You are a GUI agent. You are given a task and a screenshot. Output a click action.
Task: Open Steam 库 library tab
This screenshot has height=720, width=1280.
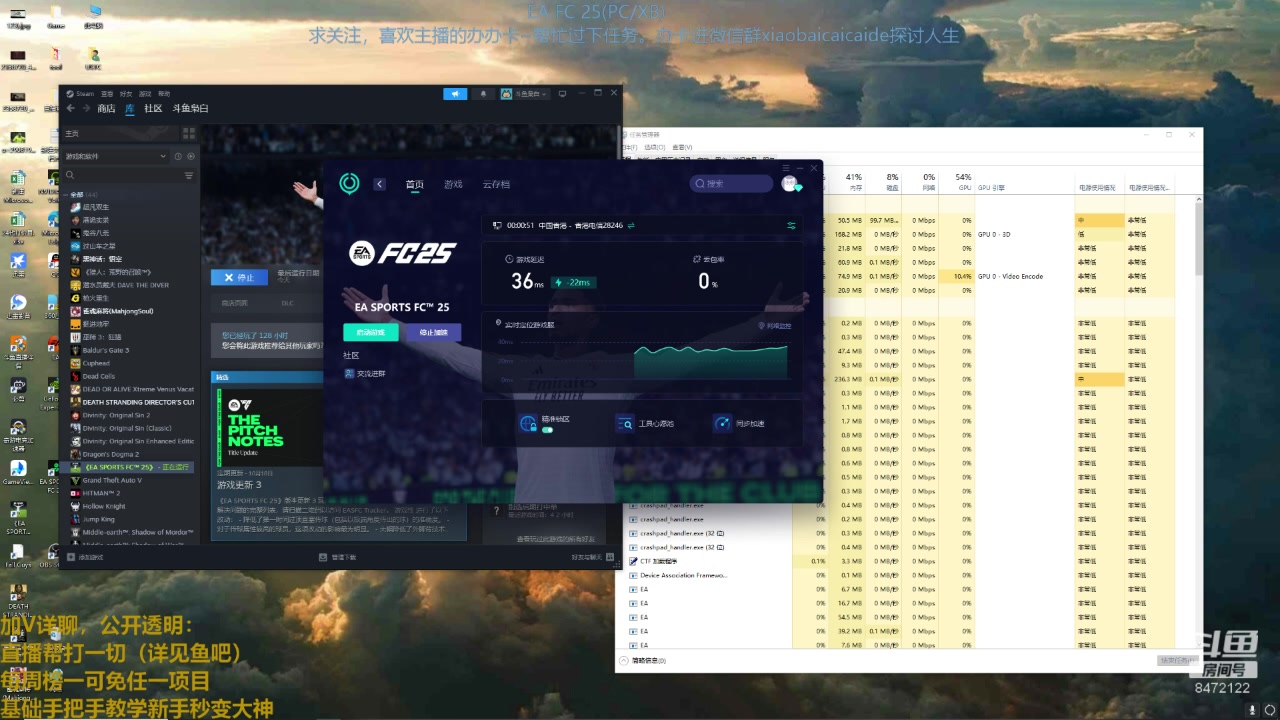click(x=130, y=108)
